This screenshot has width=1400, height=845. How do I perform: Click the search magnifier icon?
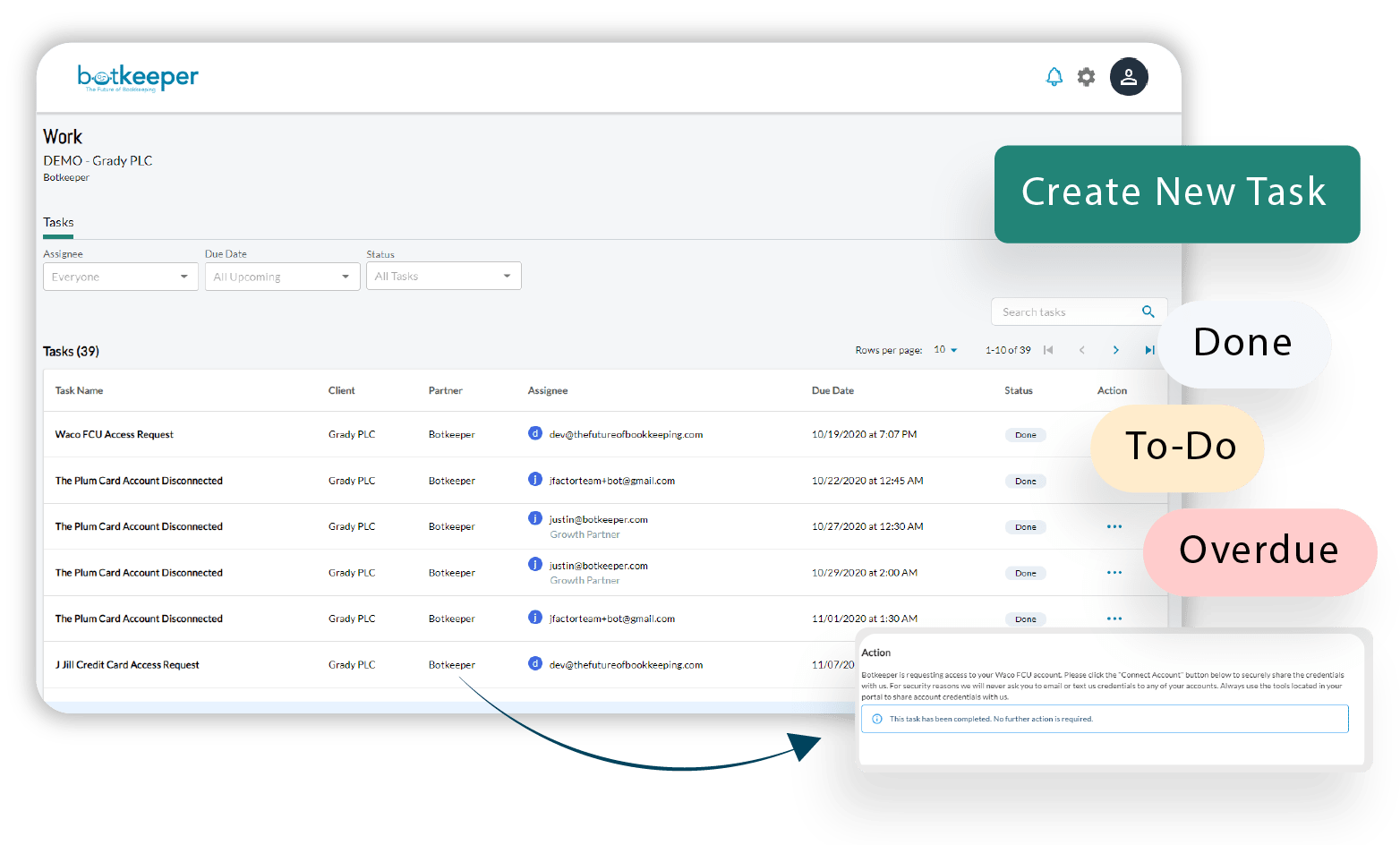pyautogui.click(x=1148, y=312)
